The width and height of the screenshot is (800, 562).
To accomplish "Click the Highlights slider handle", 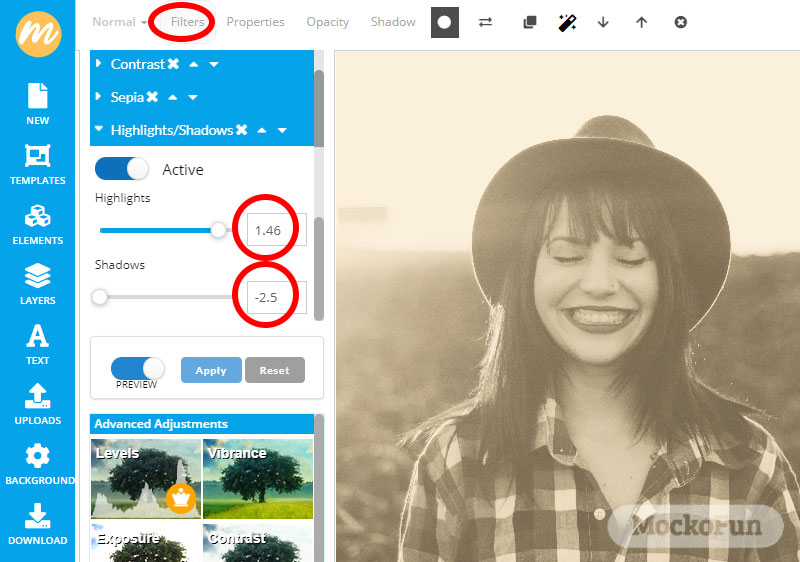I will (218, 230).
